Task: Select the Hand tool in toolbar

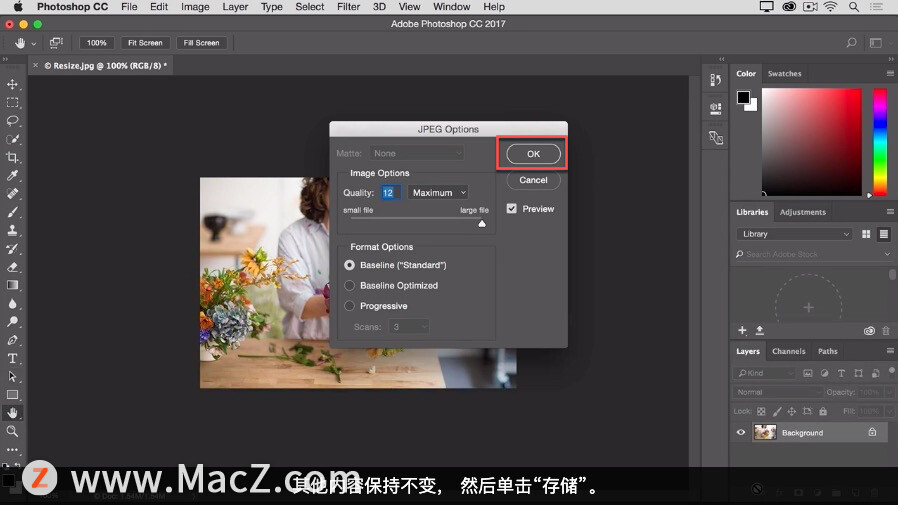Action: (12, 413)
